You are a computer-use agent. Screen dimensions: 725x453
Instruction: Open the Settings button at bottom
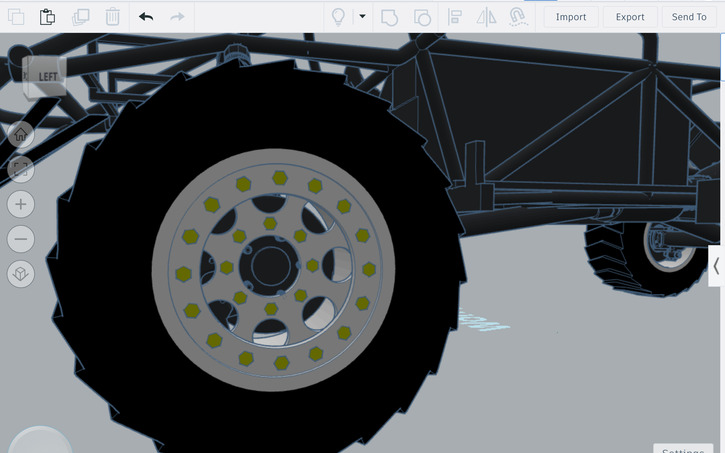point(683,449)
